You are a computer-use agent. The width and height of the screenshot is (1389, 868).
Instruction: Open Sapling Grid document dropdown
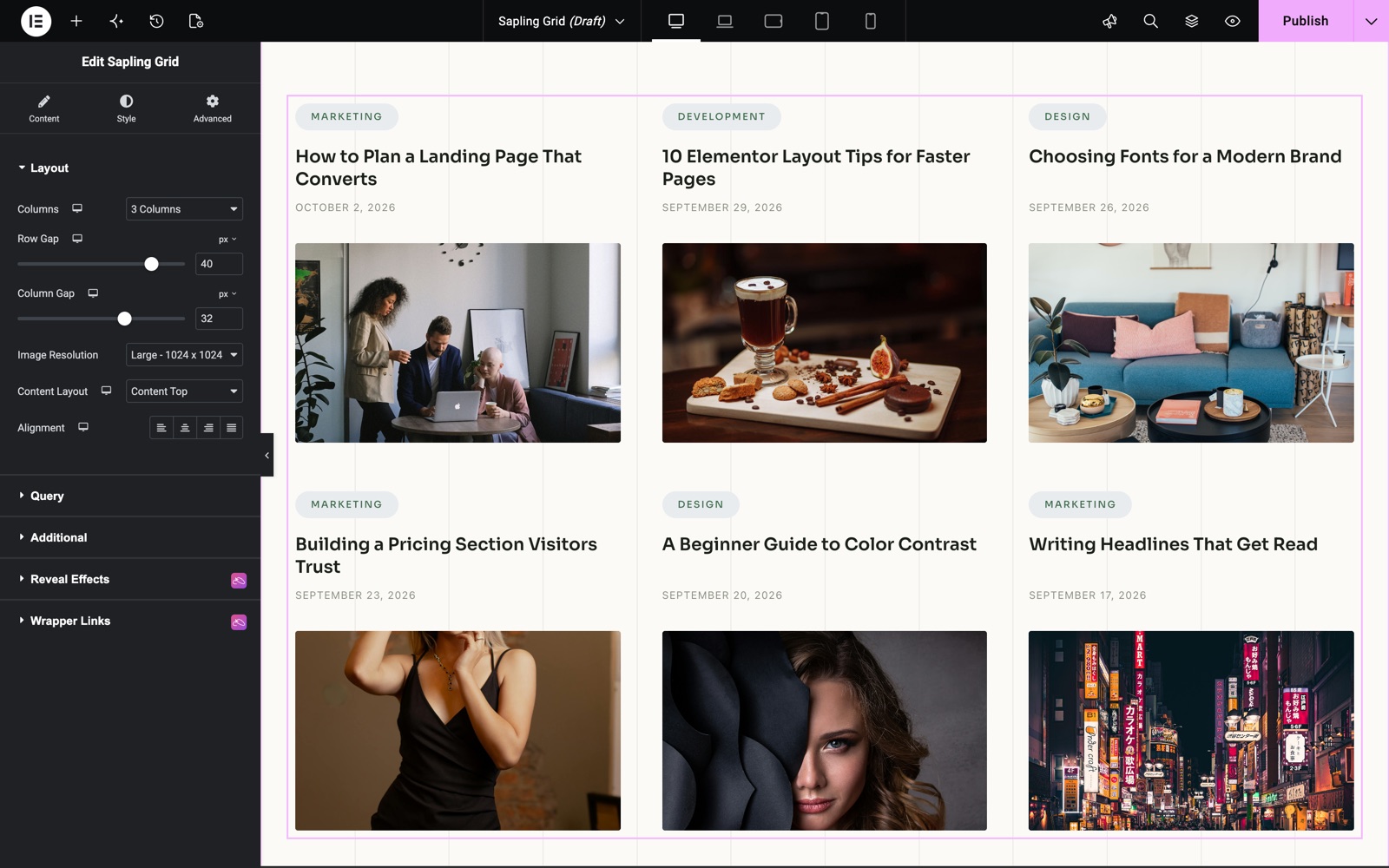pyautogui.click(x=561, y=21)
